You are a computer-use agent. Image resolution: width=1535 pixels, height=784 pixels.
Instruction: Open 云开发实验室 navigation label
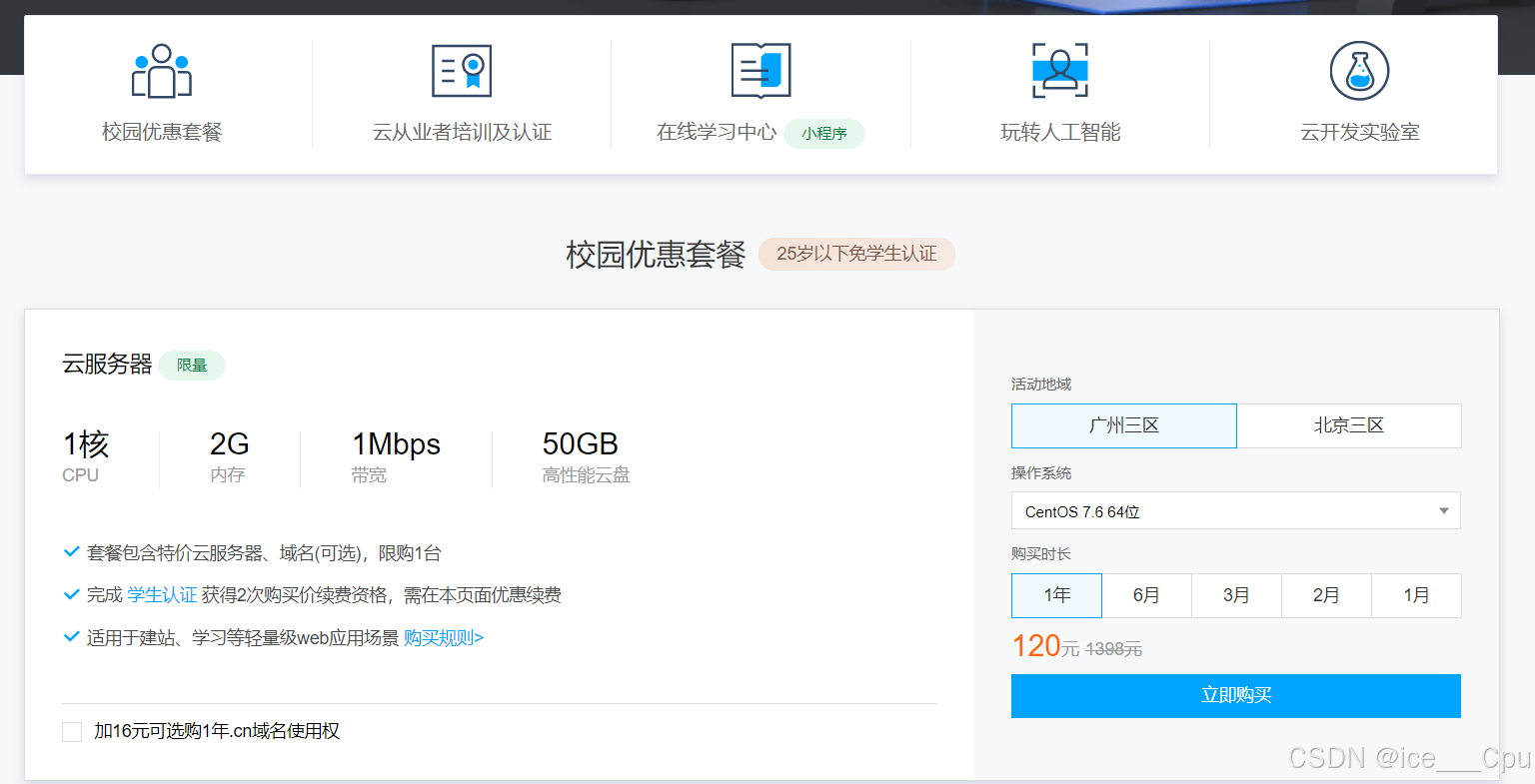pyautogui.click(x=1359, y=132)
